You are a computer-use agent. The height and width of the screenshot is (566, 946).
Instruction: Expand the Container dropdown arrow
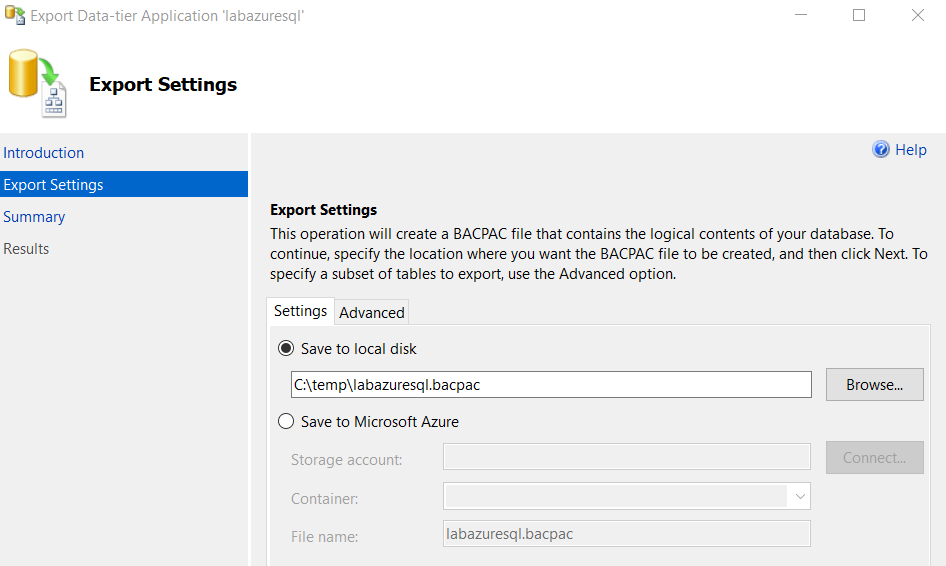click(x=800, y=496)
